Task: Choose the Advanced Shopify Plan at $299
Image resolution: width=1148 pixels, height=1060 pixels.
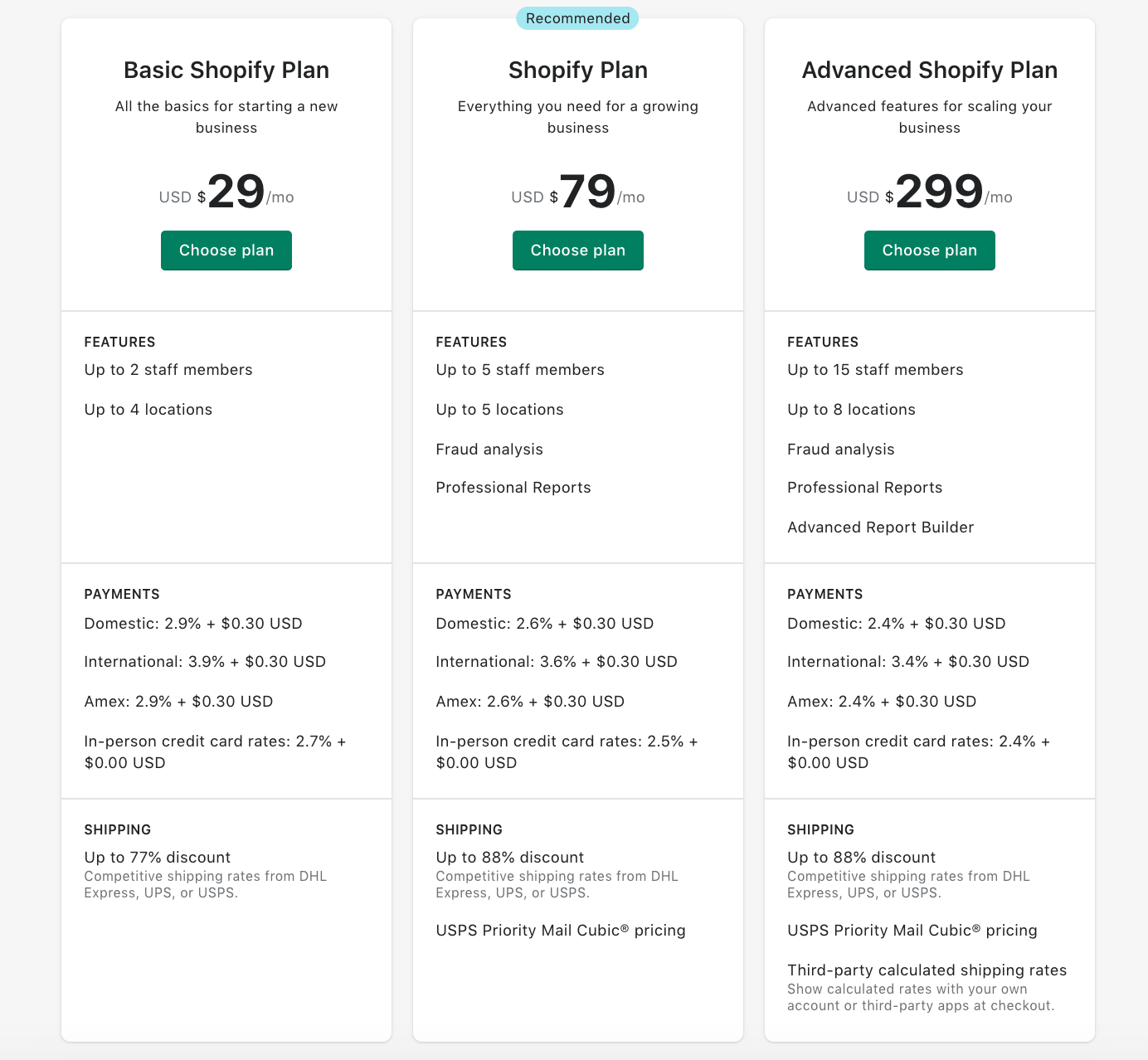Action: click(x=930, y=250)
